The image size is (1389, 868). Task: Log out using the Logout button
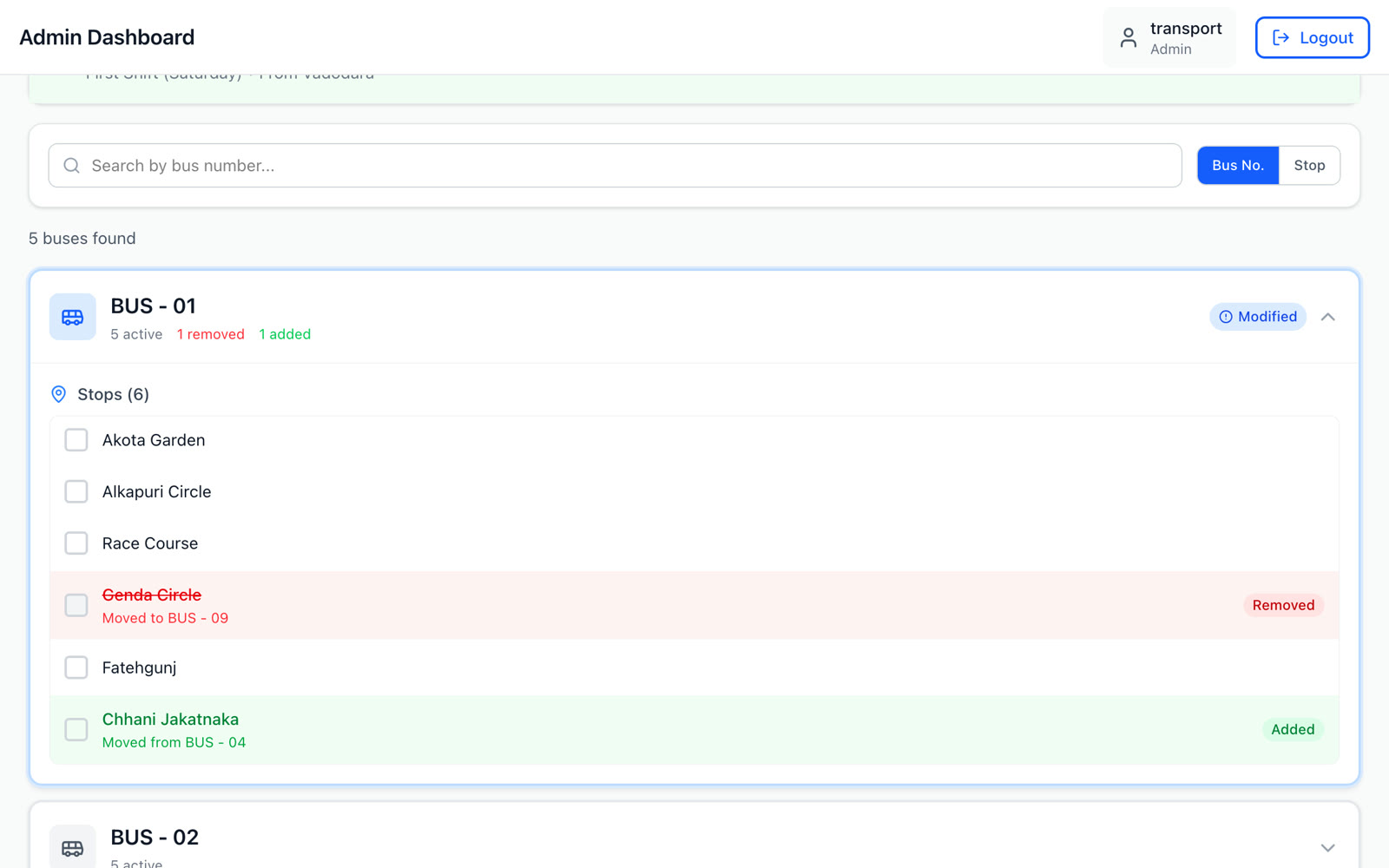pyautogui.click(x=1313, y=37)
